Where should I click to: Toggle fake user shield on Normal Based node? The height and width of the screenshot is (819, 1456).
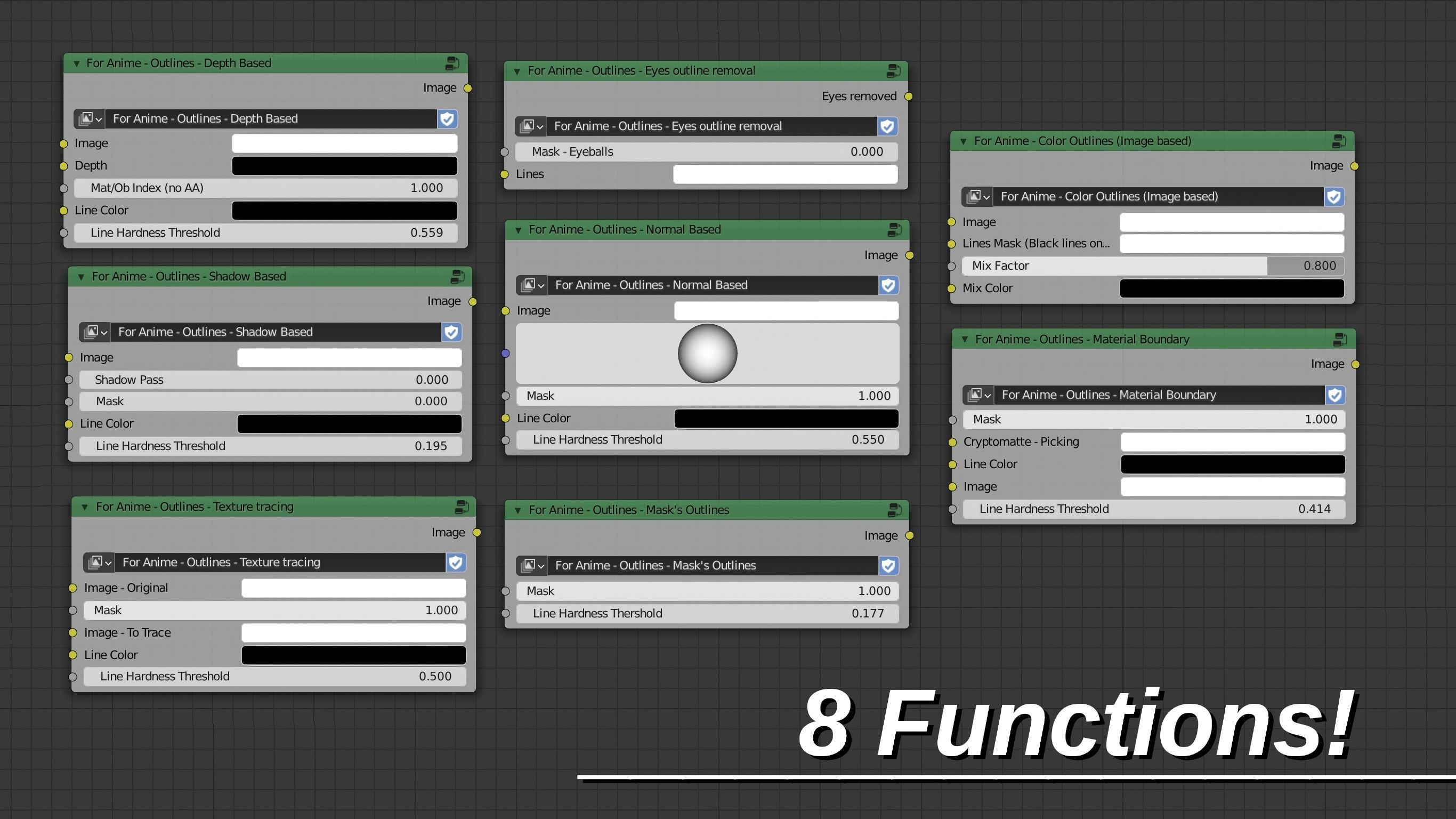point(888,285)
